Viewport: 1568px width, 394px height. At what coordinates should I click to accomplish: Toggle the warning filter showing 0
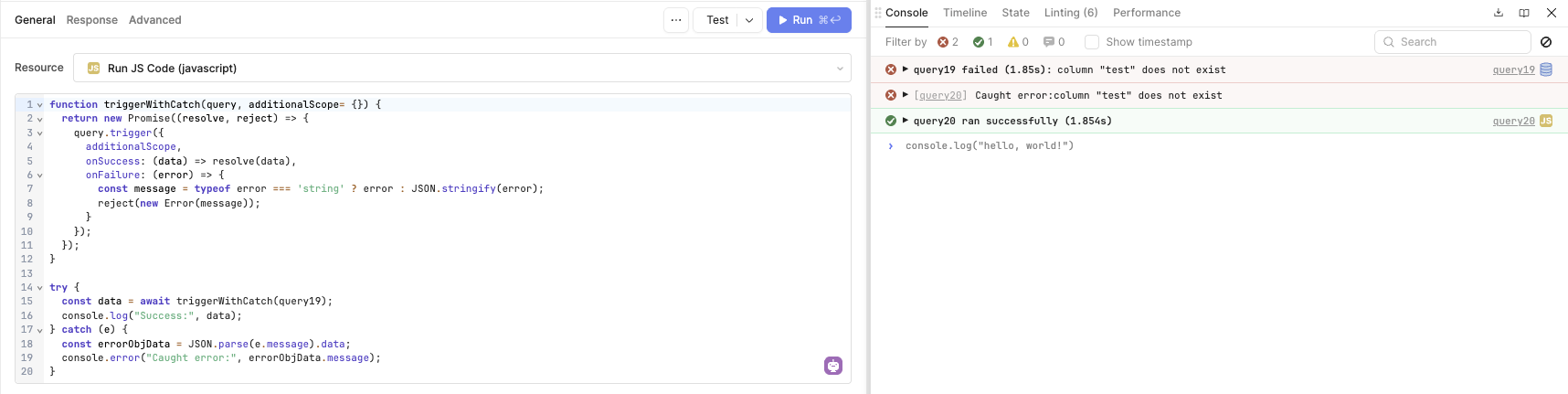pyautogui.click(x=1017, y=42)
